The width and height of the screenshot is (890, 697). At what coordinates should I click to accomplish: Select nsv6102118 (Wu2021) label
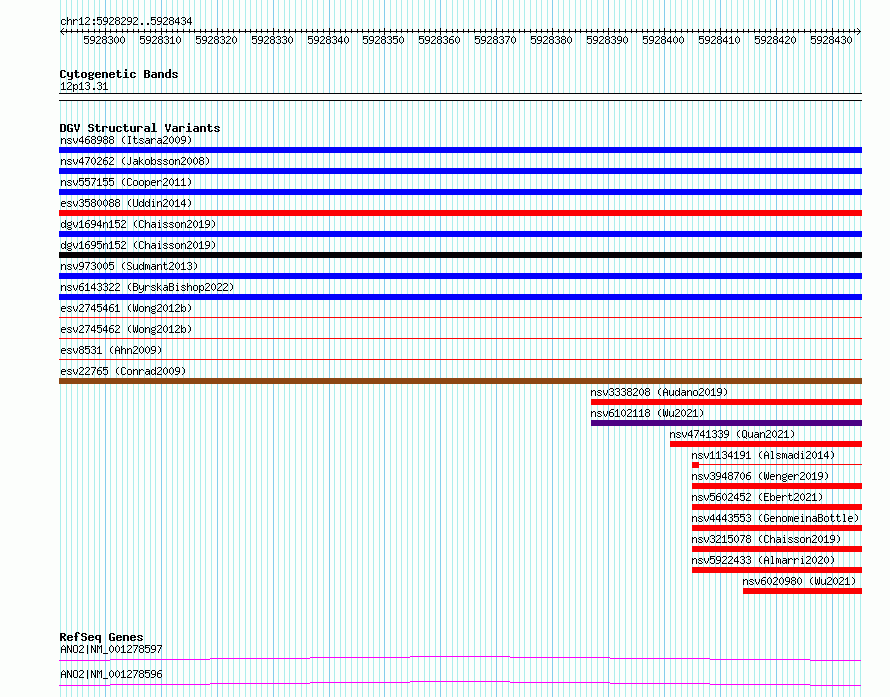(x=647, y=413)
